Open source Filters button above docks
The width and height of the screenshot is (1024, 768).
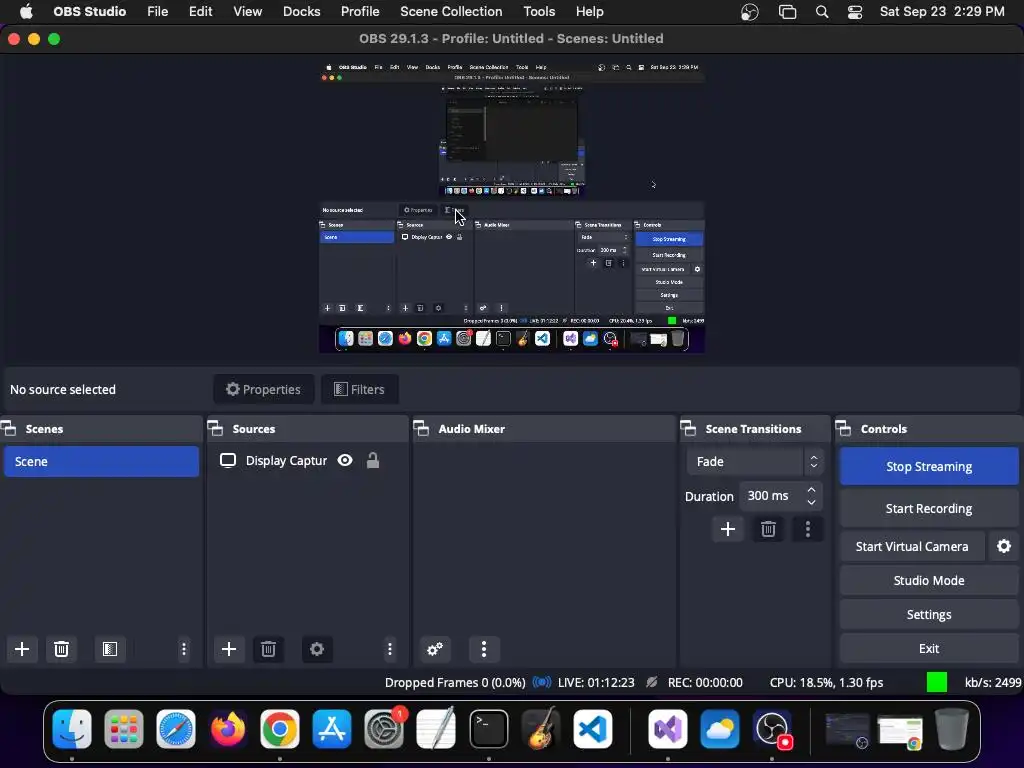tap(359, 389)
